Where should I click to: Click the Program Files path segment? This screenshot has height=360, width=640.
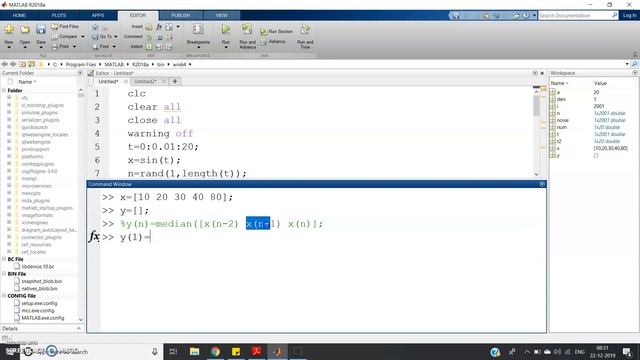tap(81, 64)
